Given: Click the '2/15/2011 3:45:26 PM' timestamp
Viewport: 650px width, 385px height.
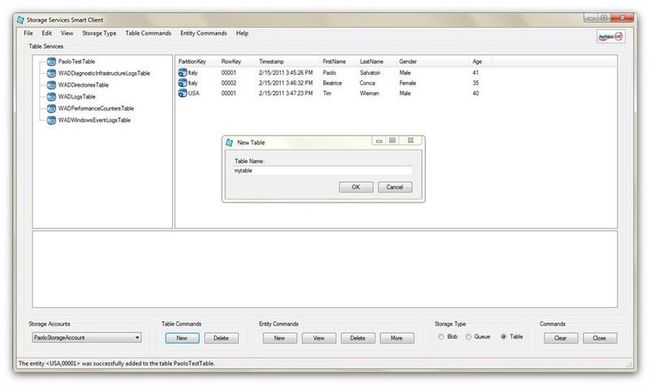Looking at the screenshot, I should 286,73.
